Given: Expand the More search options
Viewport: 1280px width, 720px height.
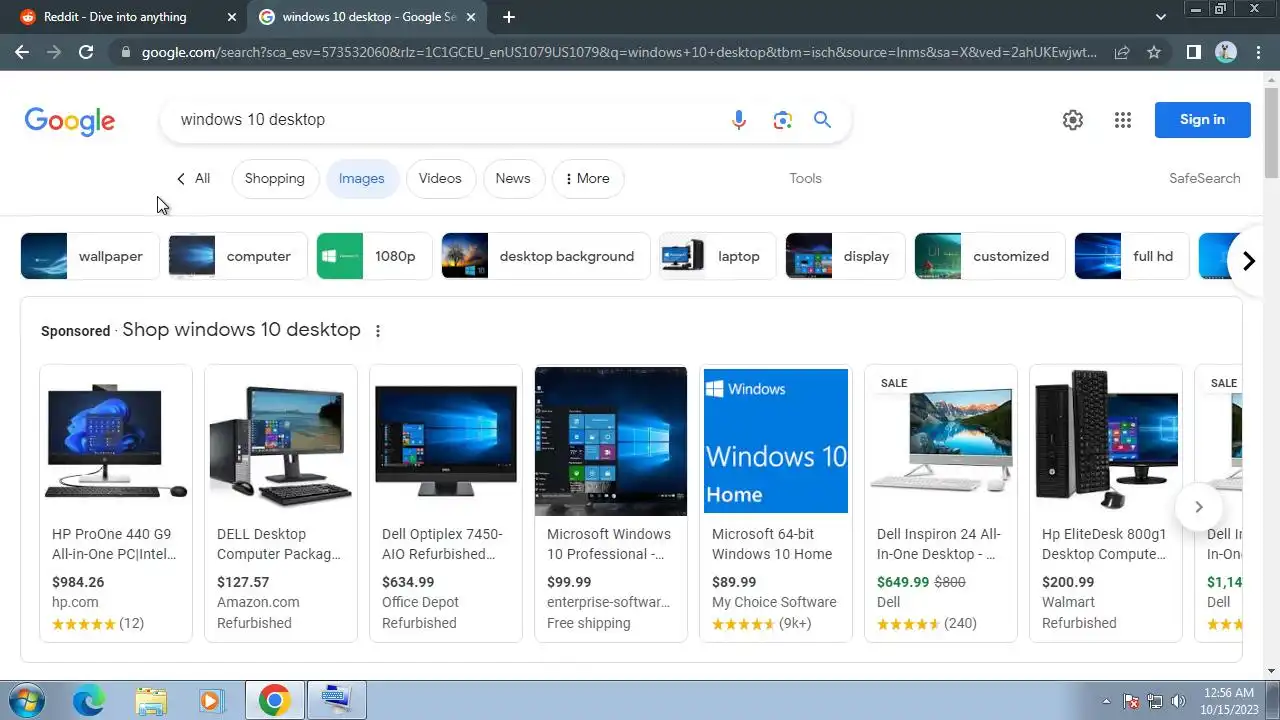Looking at the screenshot, I should [588, 178].
